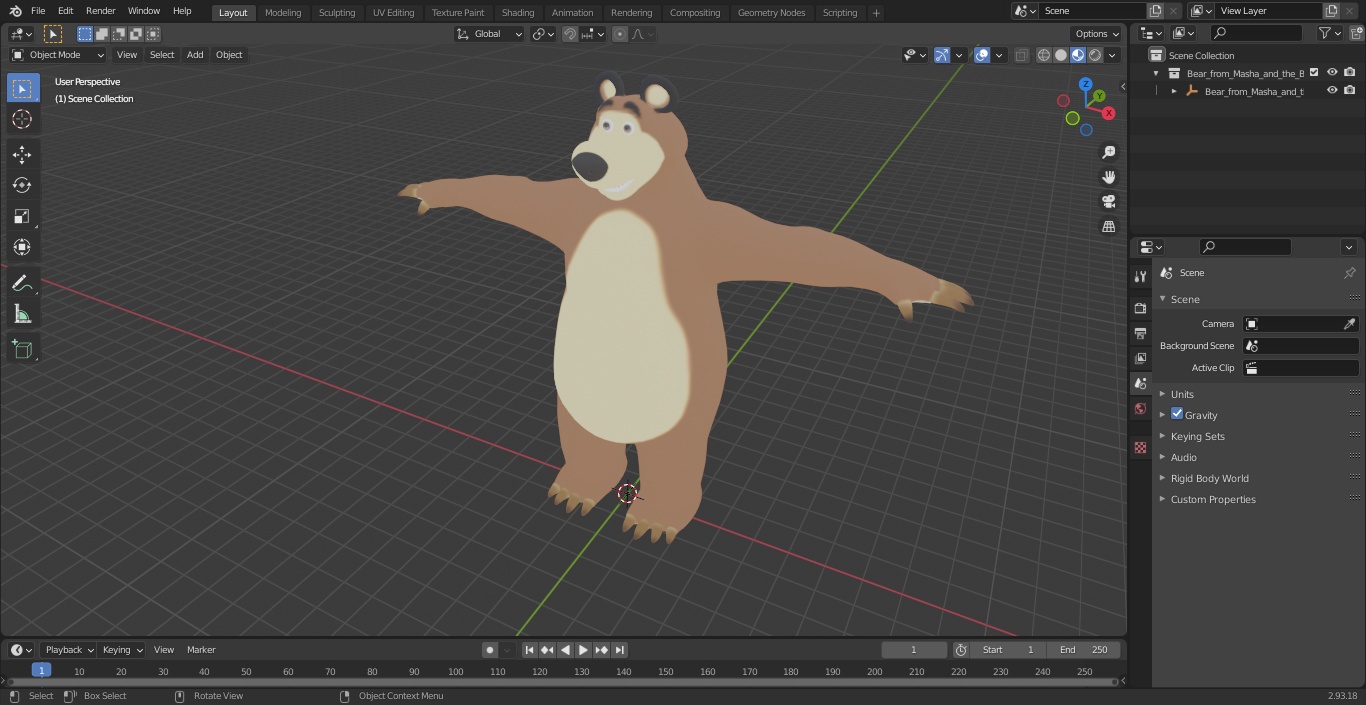Open the Global transform orientation dropdown

pos(490,34)
